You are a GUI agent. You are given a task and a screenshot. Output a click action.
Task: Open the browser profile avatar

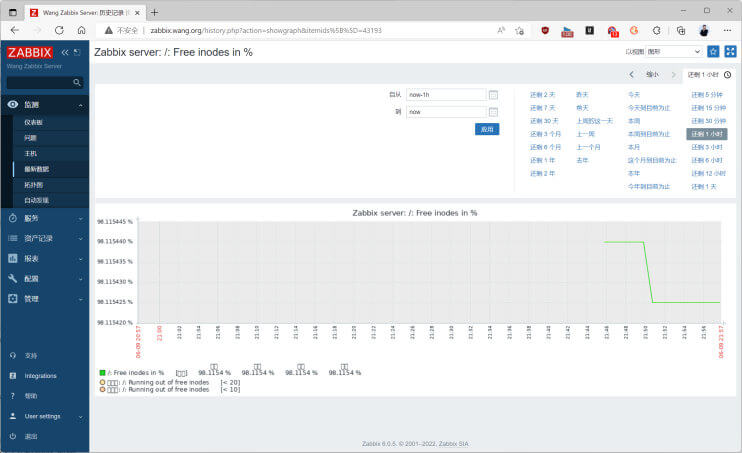pyautogui.click(x=704, y=30)
